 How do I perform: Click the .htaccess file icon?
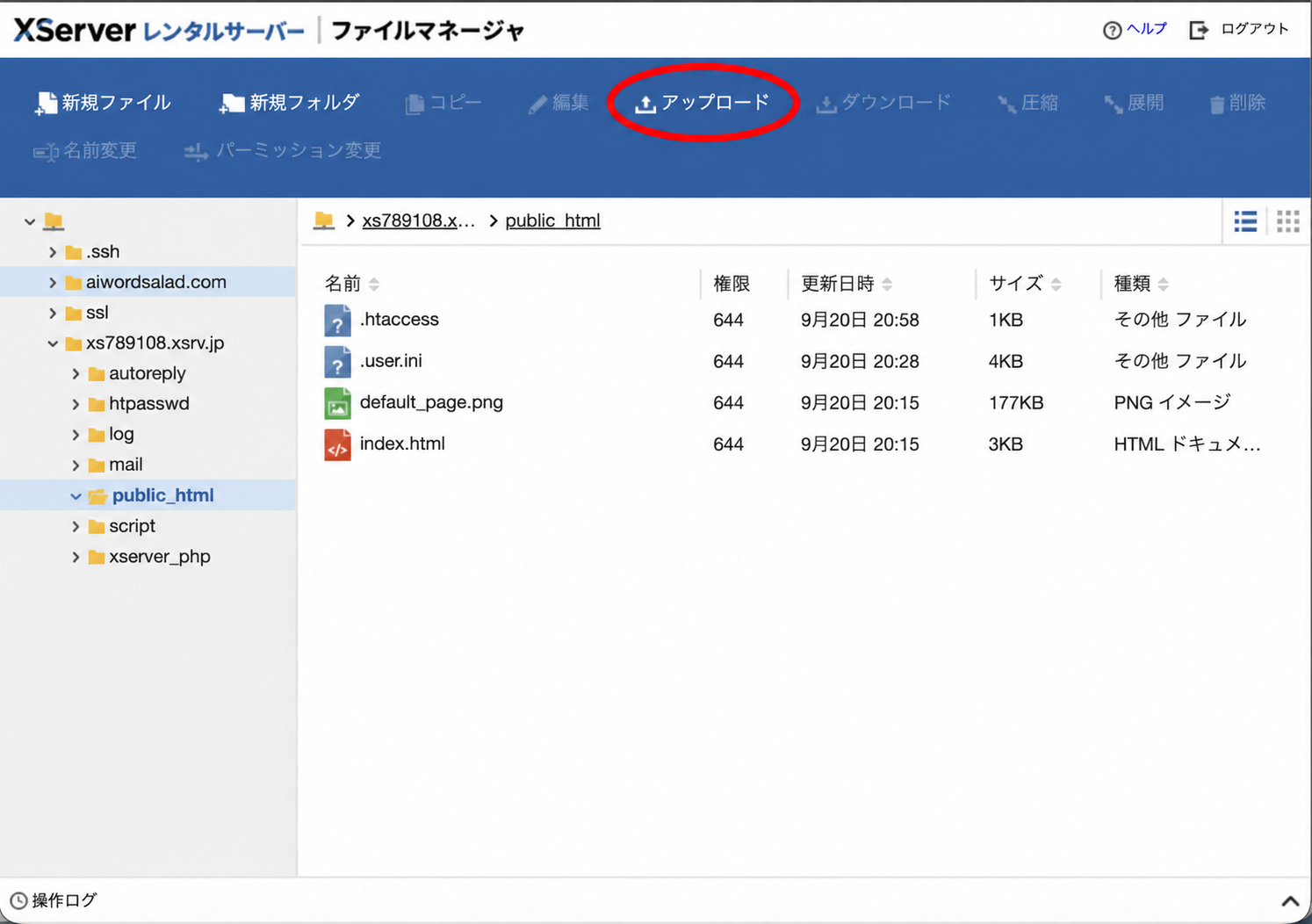pos(337,321)
